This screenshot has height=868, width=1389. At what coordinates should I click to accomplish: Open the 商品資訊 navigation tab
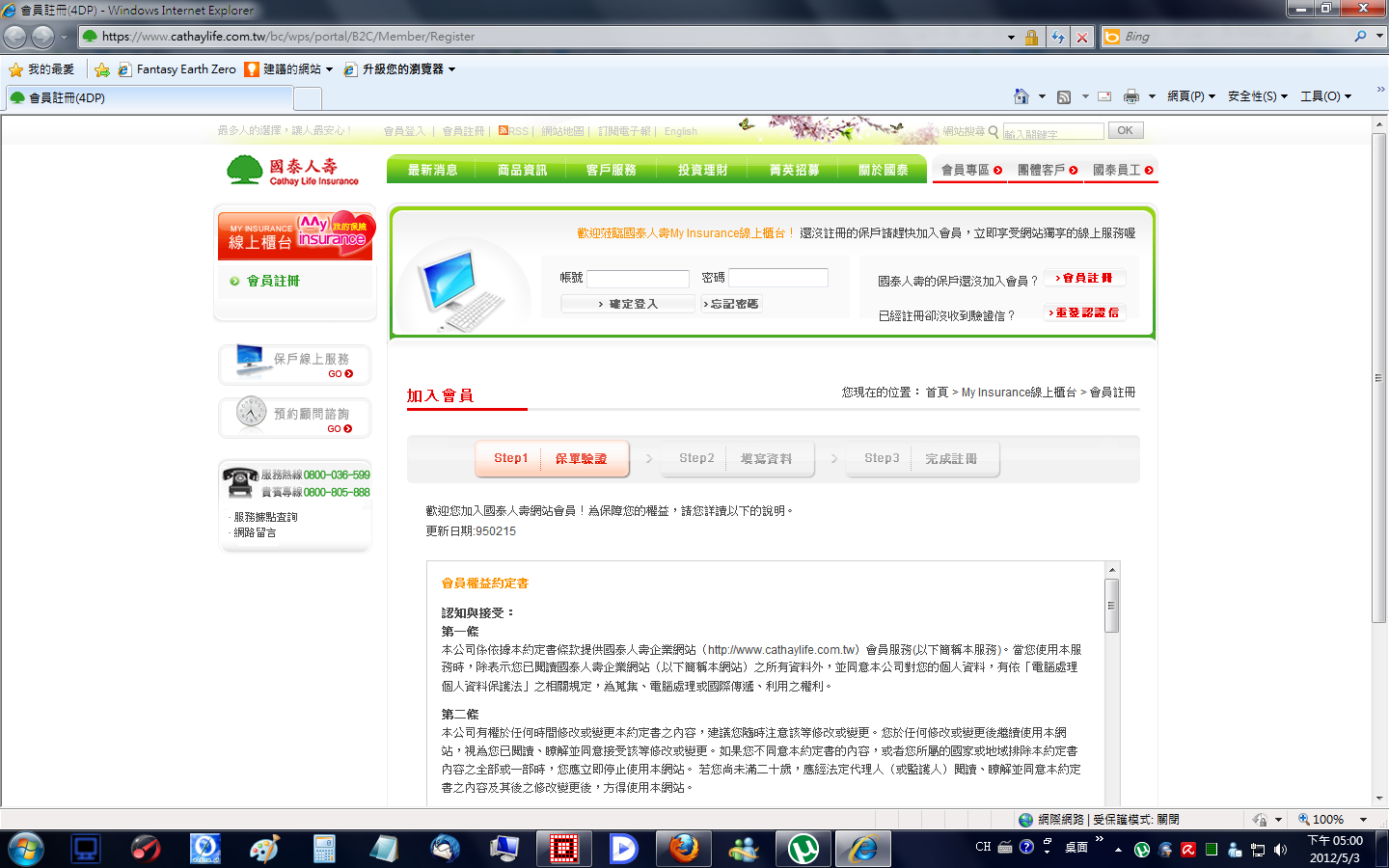522,170
